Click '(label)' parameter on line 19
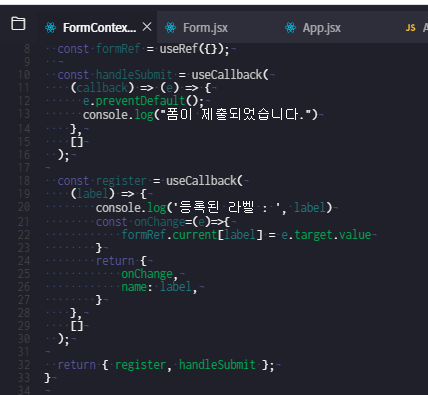428x395 pixels. pos(92,194)
